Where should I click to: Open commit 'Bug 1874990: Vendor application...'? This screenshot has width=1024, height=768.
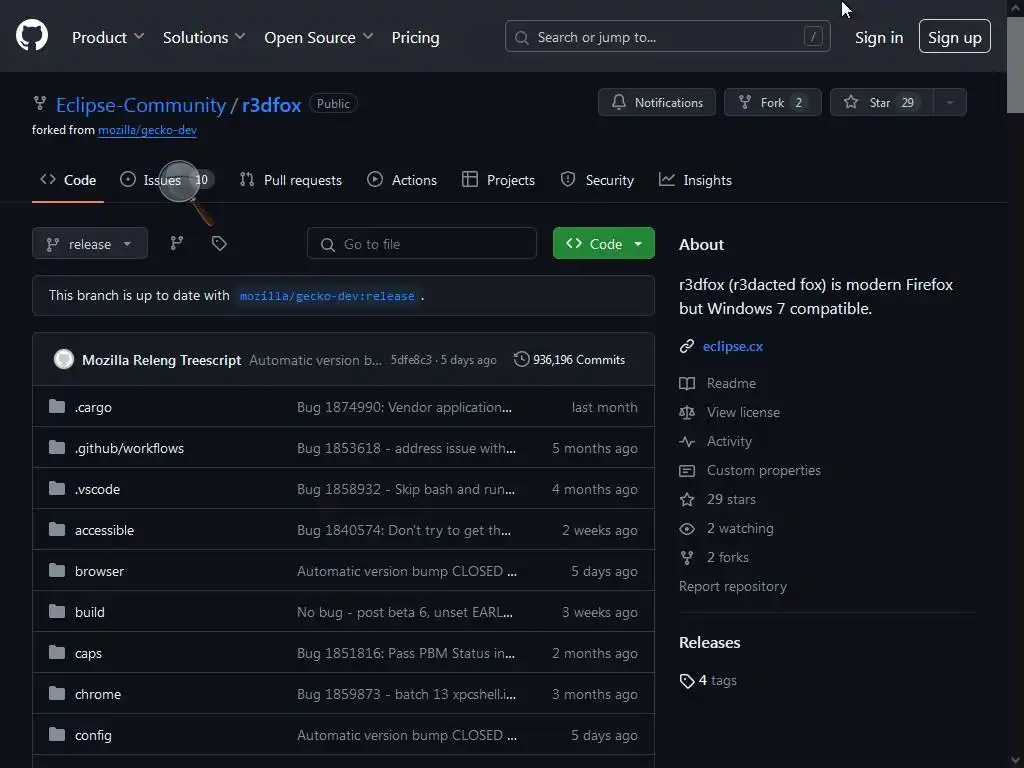pos(404,407)
